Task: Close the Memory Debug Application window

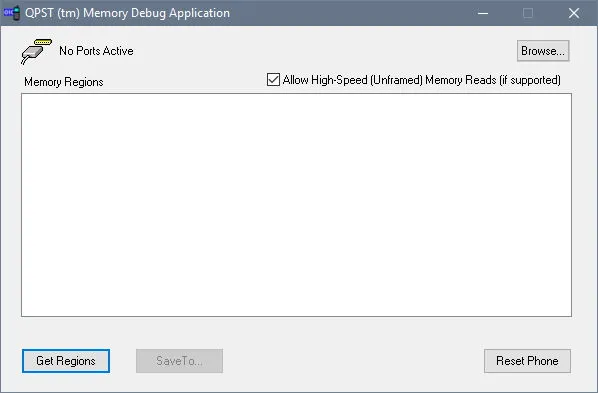Action: [574, 13]
